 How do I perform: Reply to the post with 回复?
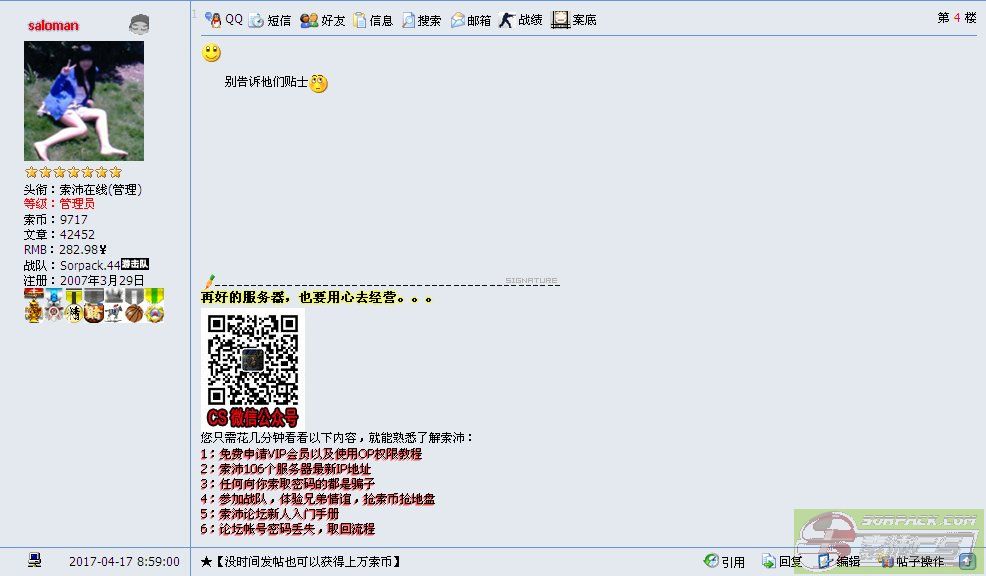[782, 561]
